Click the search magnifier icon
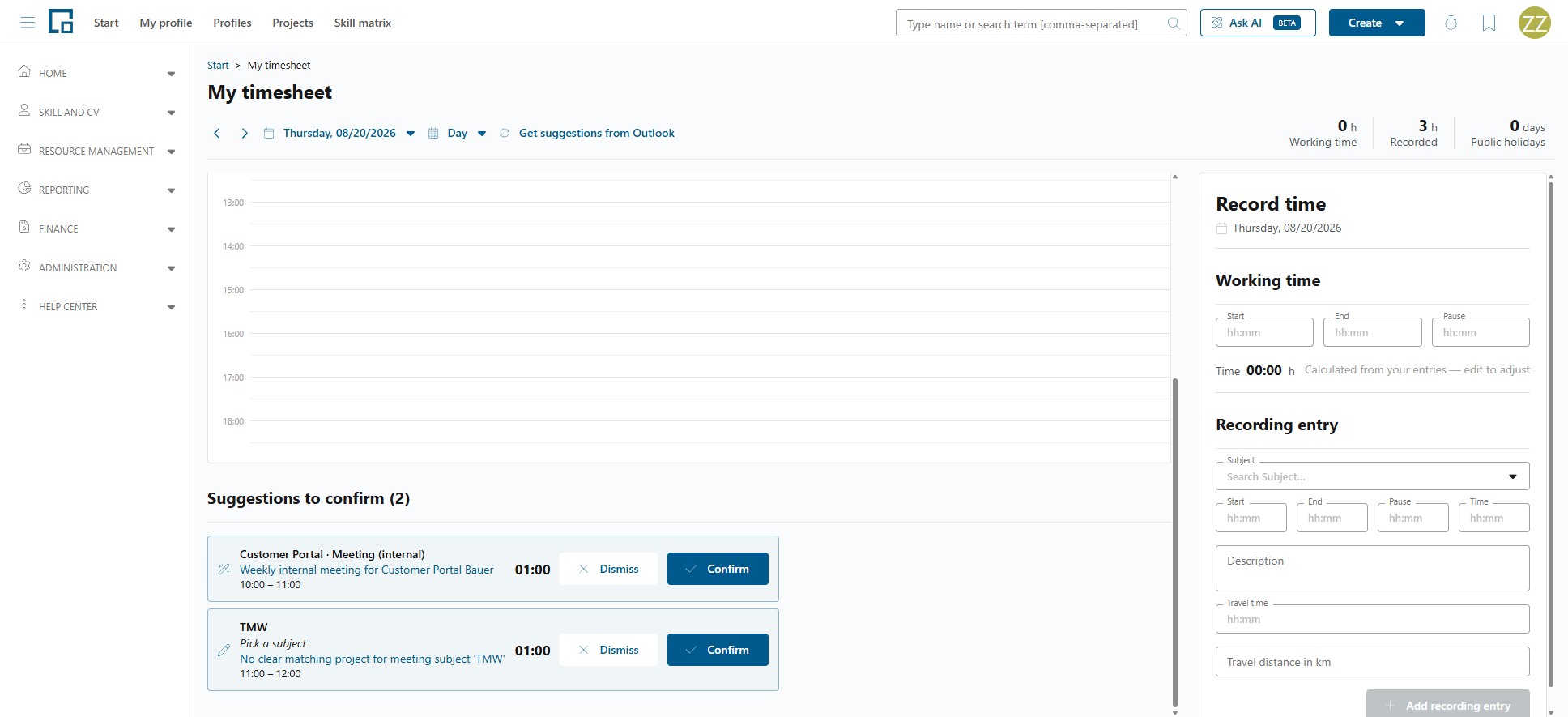 [1173, 23]
